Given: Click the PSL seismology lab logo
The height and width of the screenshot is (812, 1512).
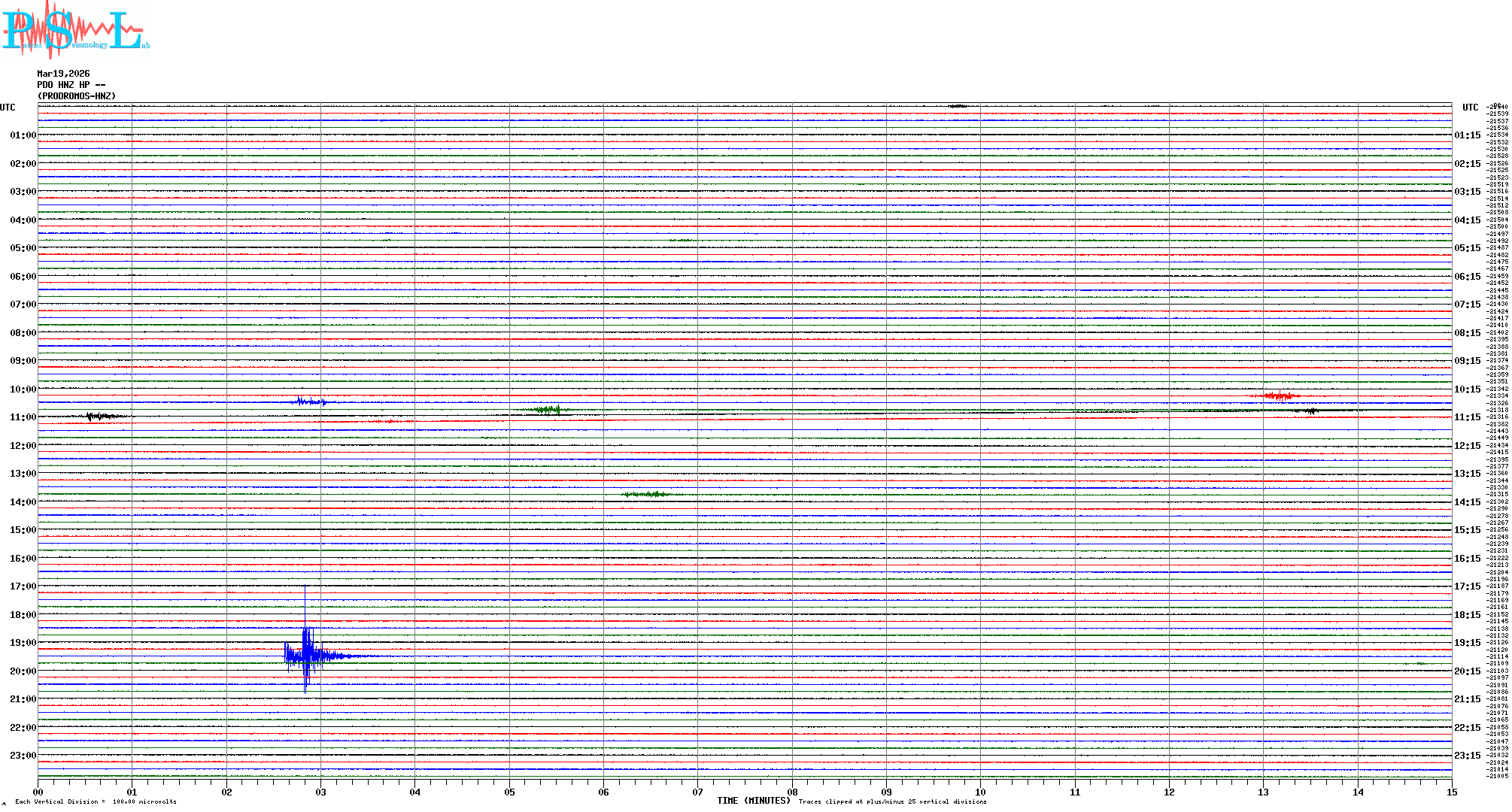Looking at the screenshot, I should pyautogui.click(x=74, y=29).
